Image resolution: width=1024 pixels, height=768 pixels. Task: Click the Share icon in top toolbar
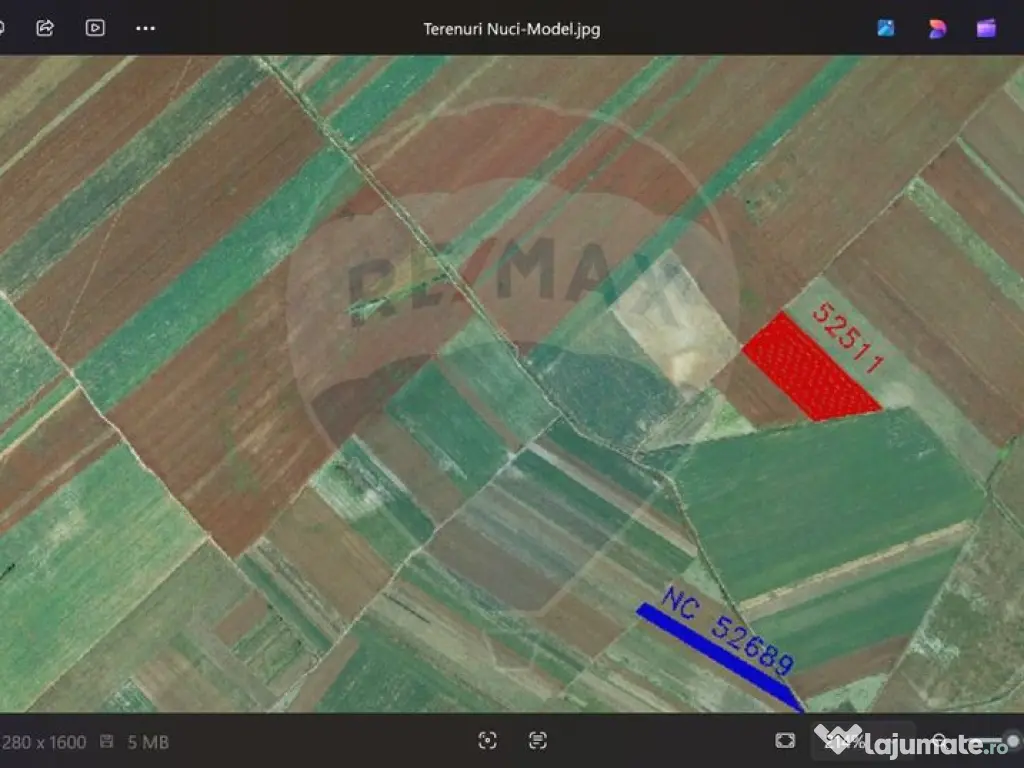click(x=45, y=28)
